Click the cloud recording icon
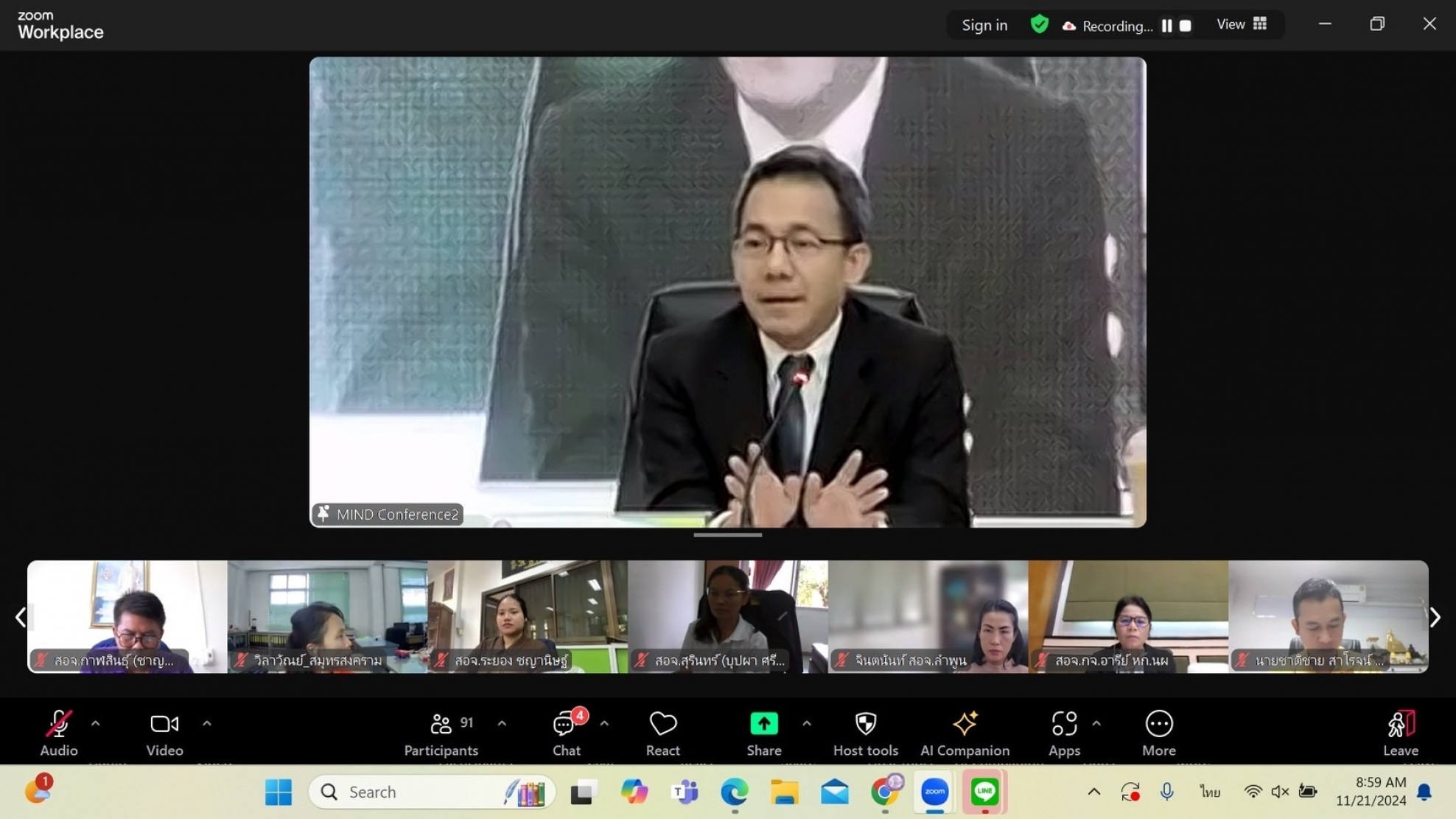Viewport: 1456px width, 819px height. tap(1068, 27)
